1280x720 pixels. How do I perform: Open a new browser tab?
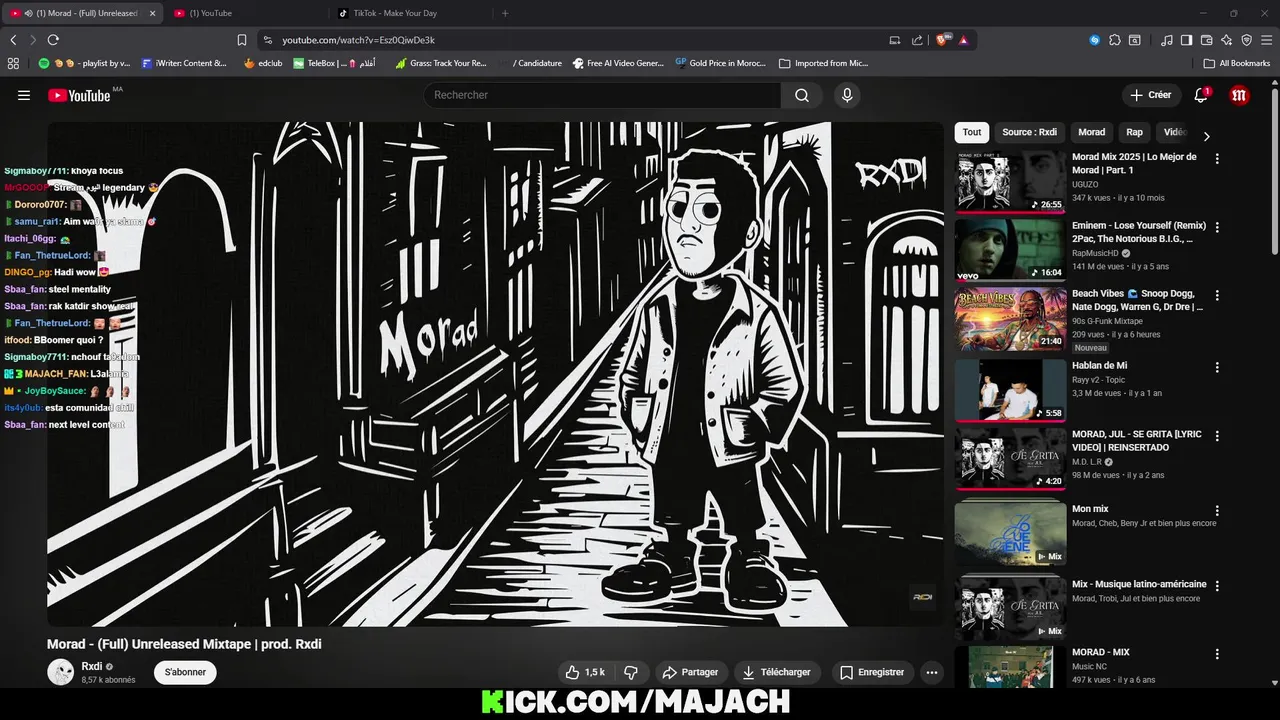click(505, 13)
